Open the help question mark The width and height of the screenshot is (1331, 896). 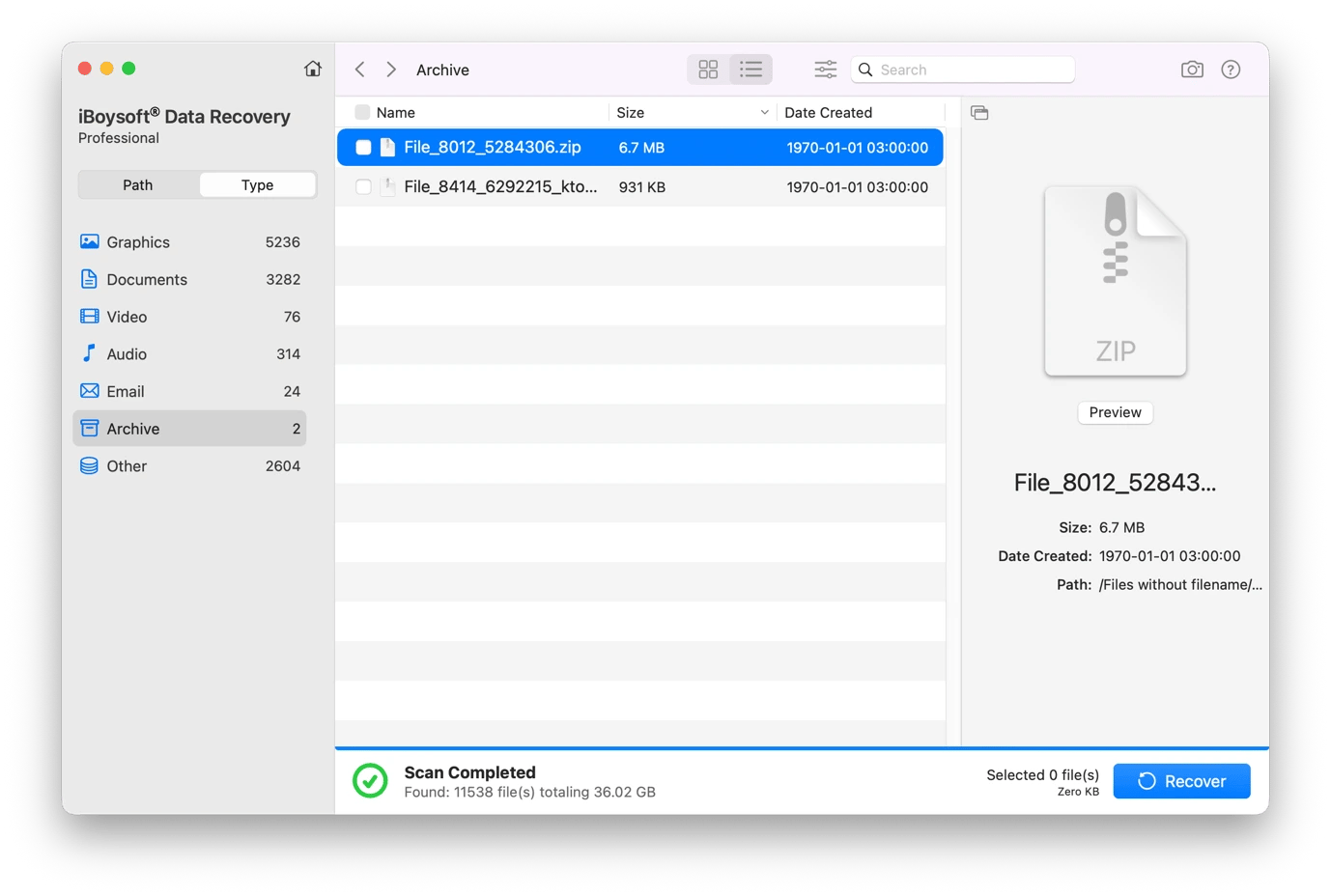click(x=1231, y=70)
